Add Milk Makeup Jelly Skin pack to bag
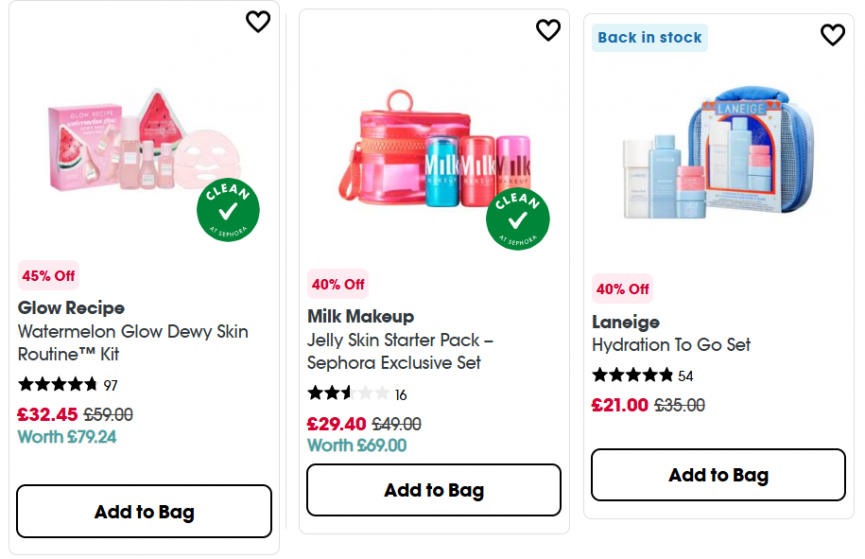The width and height of the screenshot is (865, 559). (x=433, y=490)
